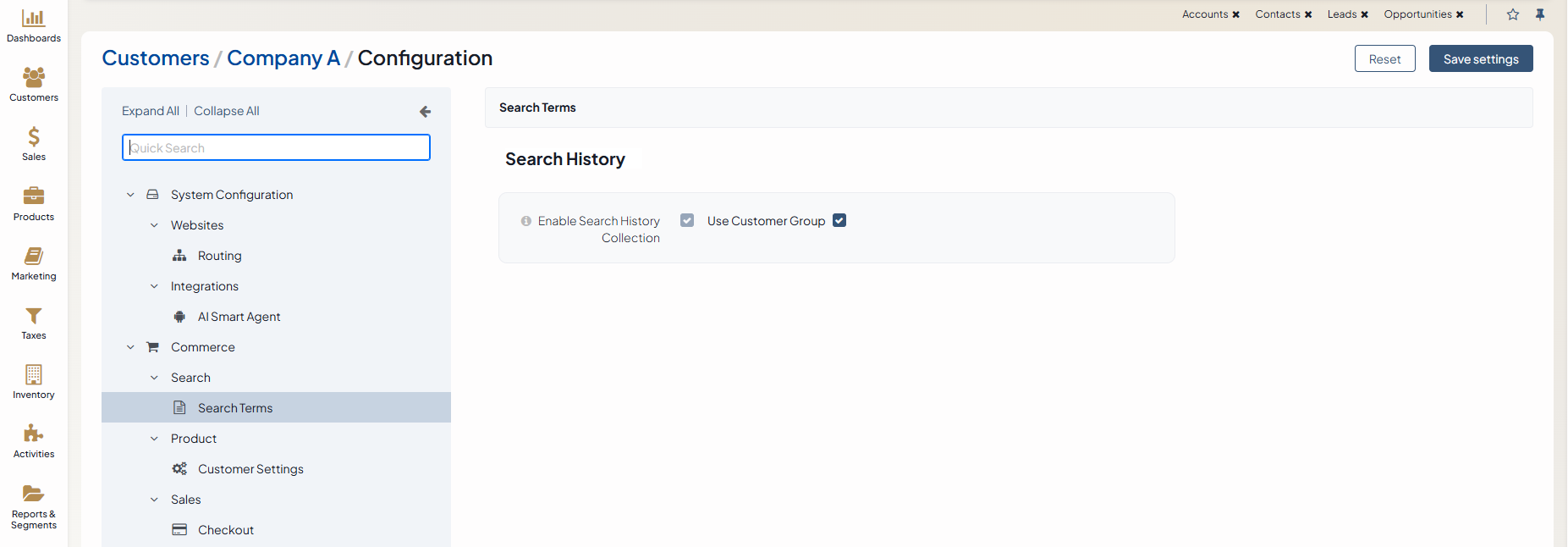Open the Reports & Segments folder icon
1568x547 pixels.
[34, 494]
